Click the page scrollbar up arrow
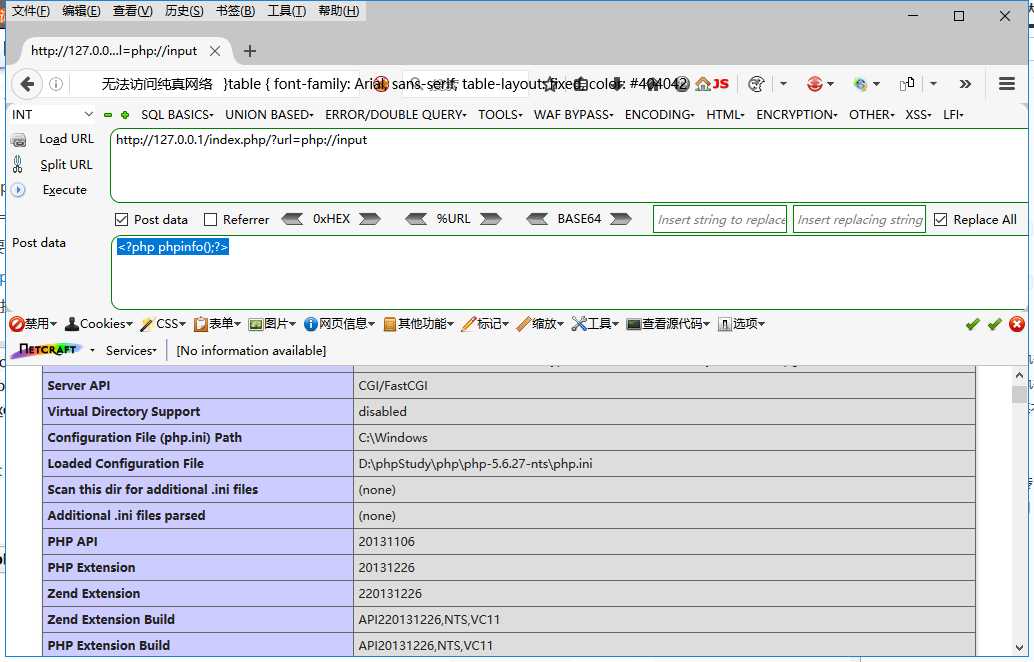 [1019, 375]
